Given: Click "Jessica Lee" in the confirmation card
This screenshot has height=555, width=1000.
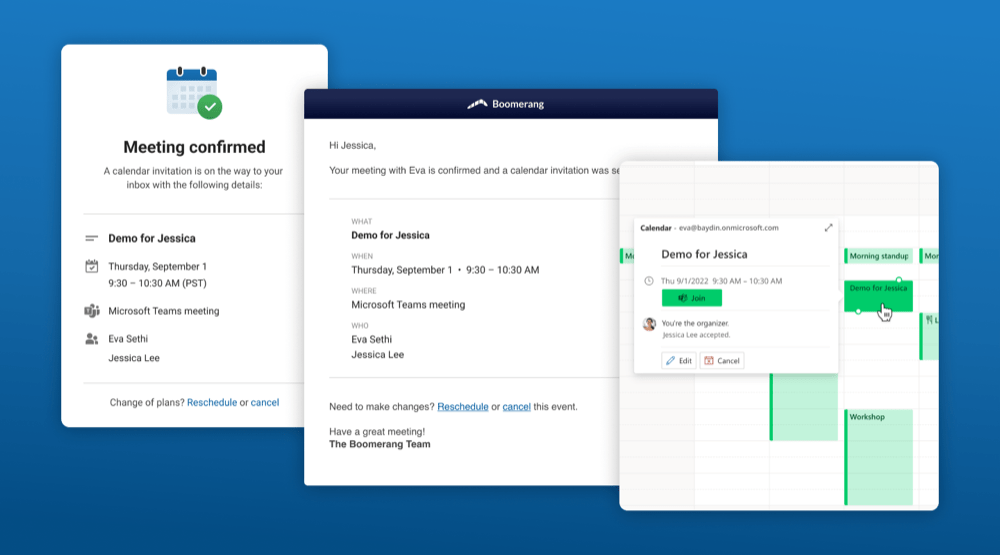Looking at the screenshot, I should coord(134,358).
